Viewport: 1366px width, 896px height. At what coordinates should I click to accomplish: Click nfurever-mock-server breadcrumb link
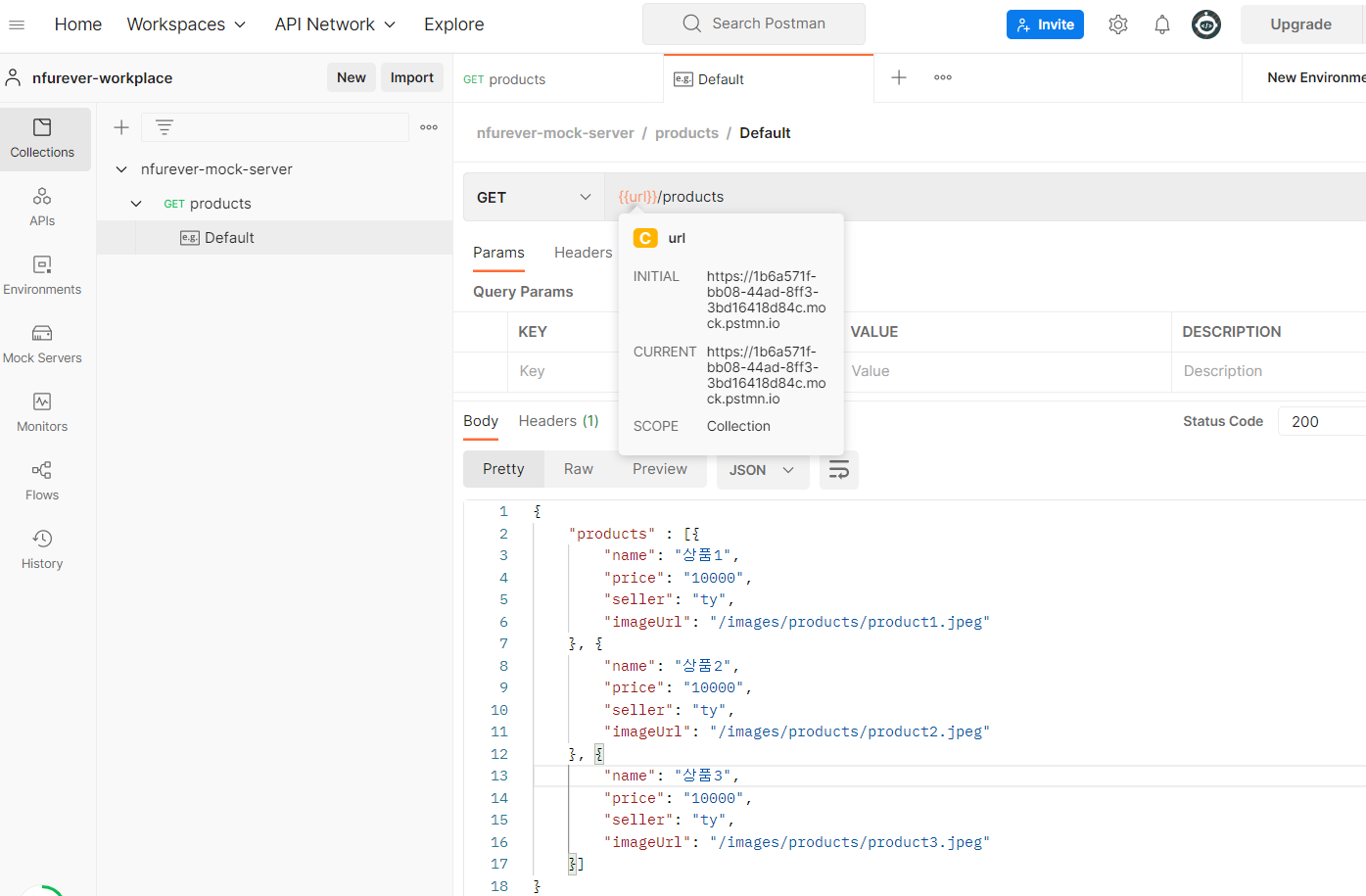[x=555, y=133]
